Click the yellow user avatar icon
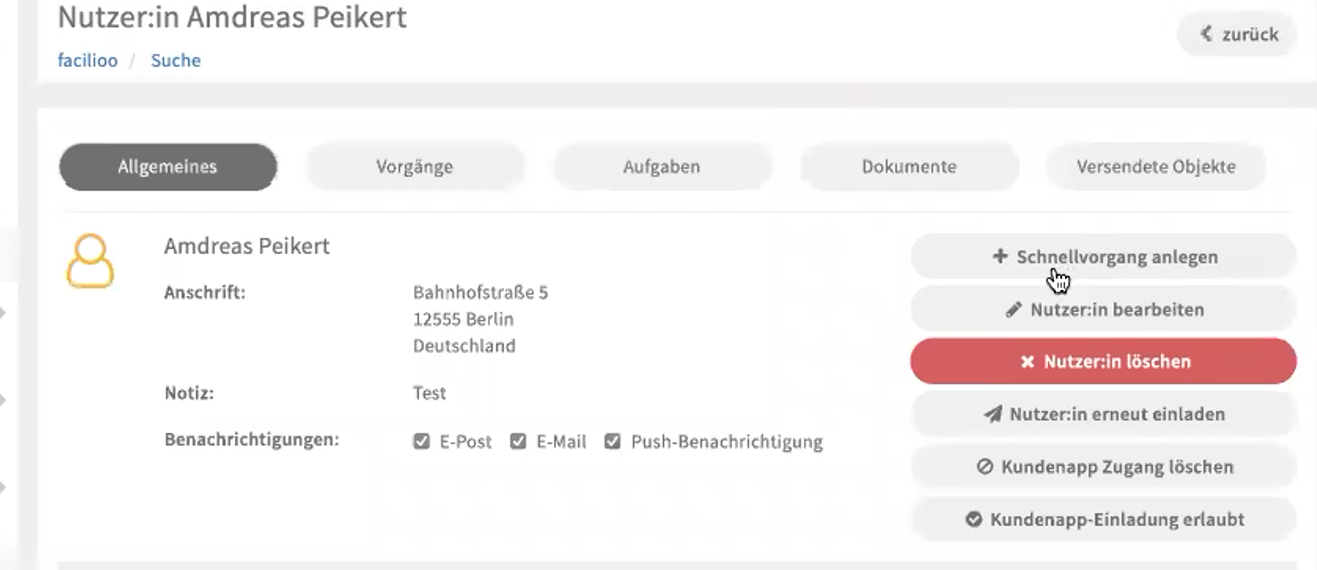Viewport: 1317px width, 570px height. 90,261
